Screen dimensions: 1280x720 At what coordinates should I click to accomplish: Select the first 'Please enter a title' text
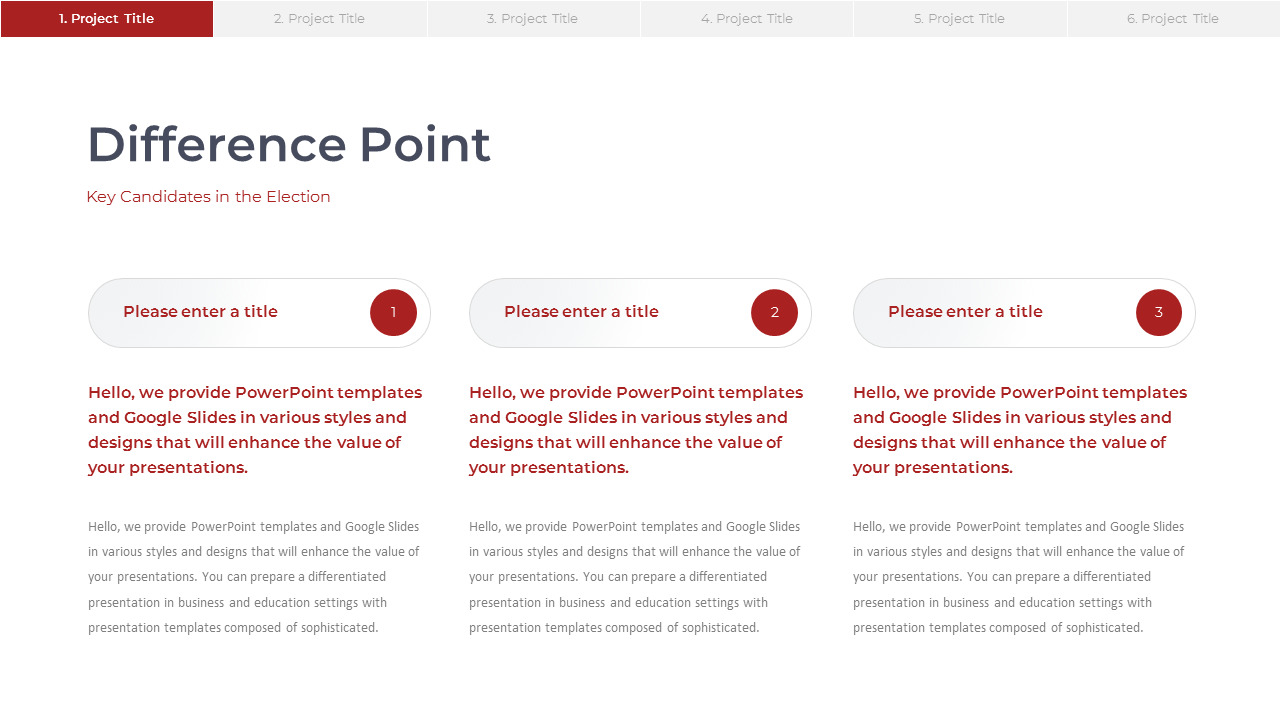(200, 312)
